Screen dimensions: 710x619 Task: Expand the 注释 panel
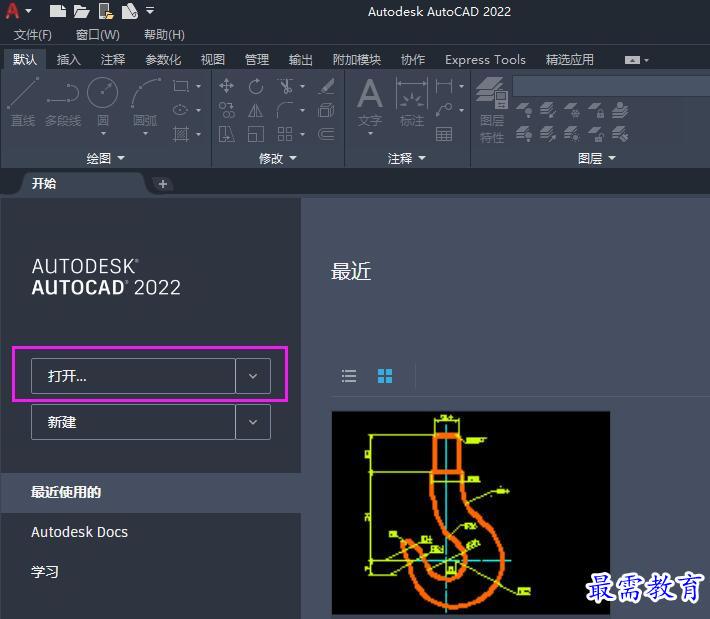(x=406, y=158)
